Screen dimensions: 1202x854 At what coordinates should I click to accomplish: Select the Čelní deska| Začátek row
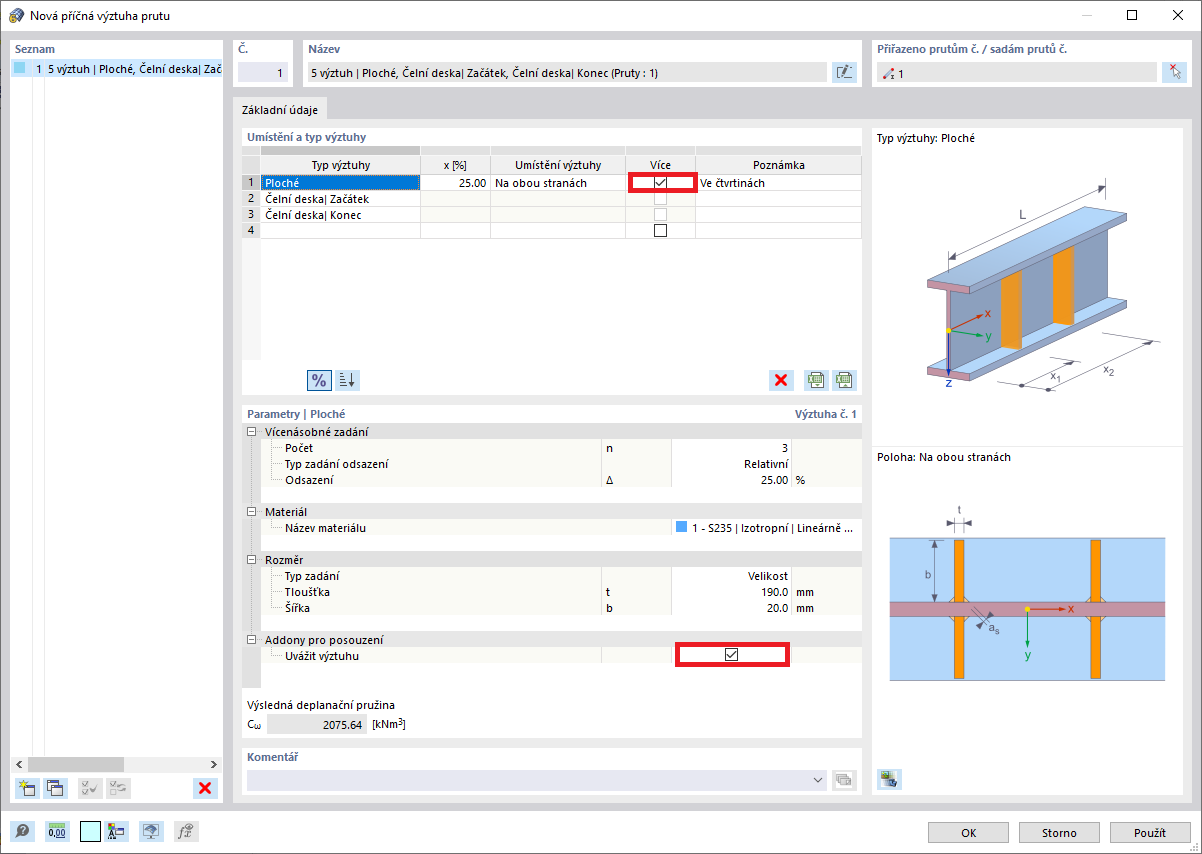pyautogui.click(x=340, y=199)
